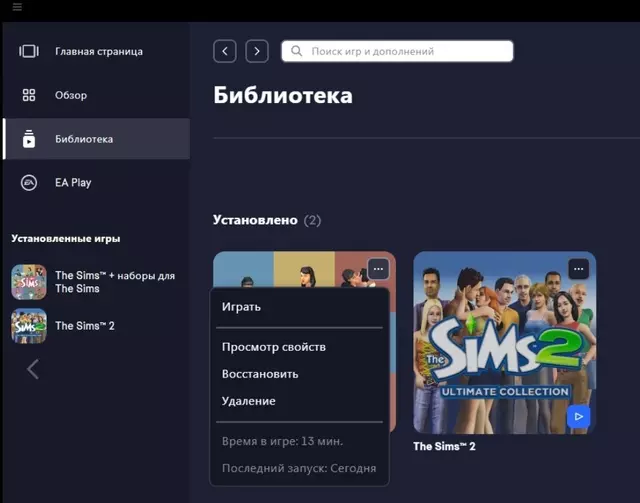This screenshot has height=503, width=640.
Task: Select Просмотр свойств in context menu
Action: coord(299,347)
